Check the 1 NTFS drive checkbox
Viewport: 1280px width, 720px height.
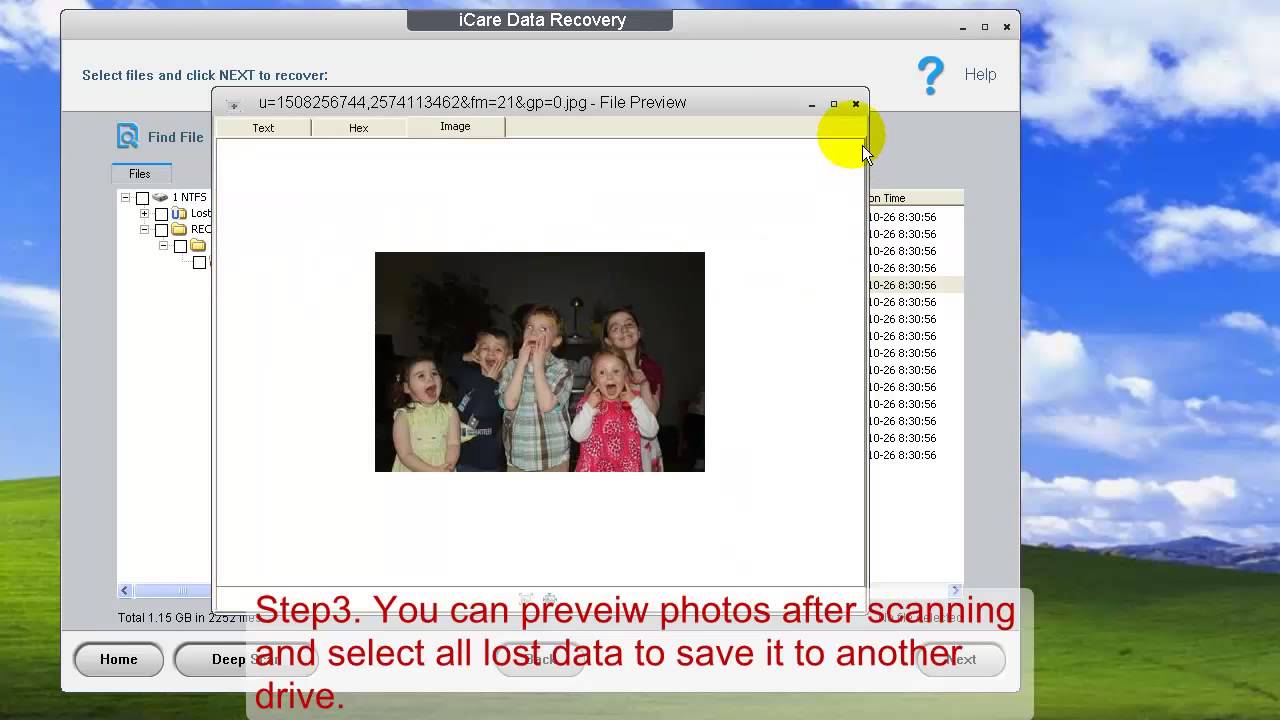pos(142,199)
